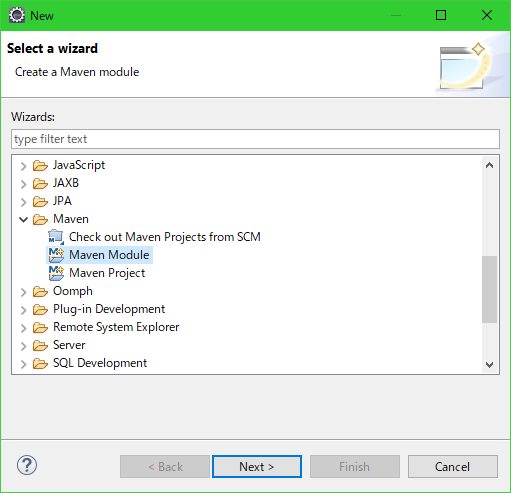The width and height of the screenshot is (511, 493).
Task: Select the Maven Project entry text
Action: click(107, 273)
